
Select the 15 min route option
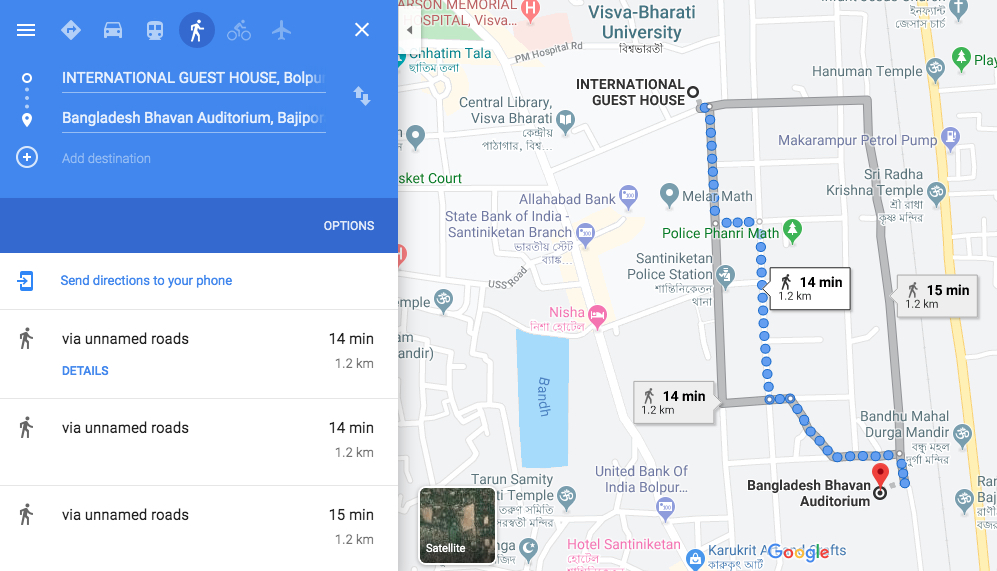click(x=199, y=527)
